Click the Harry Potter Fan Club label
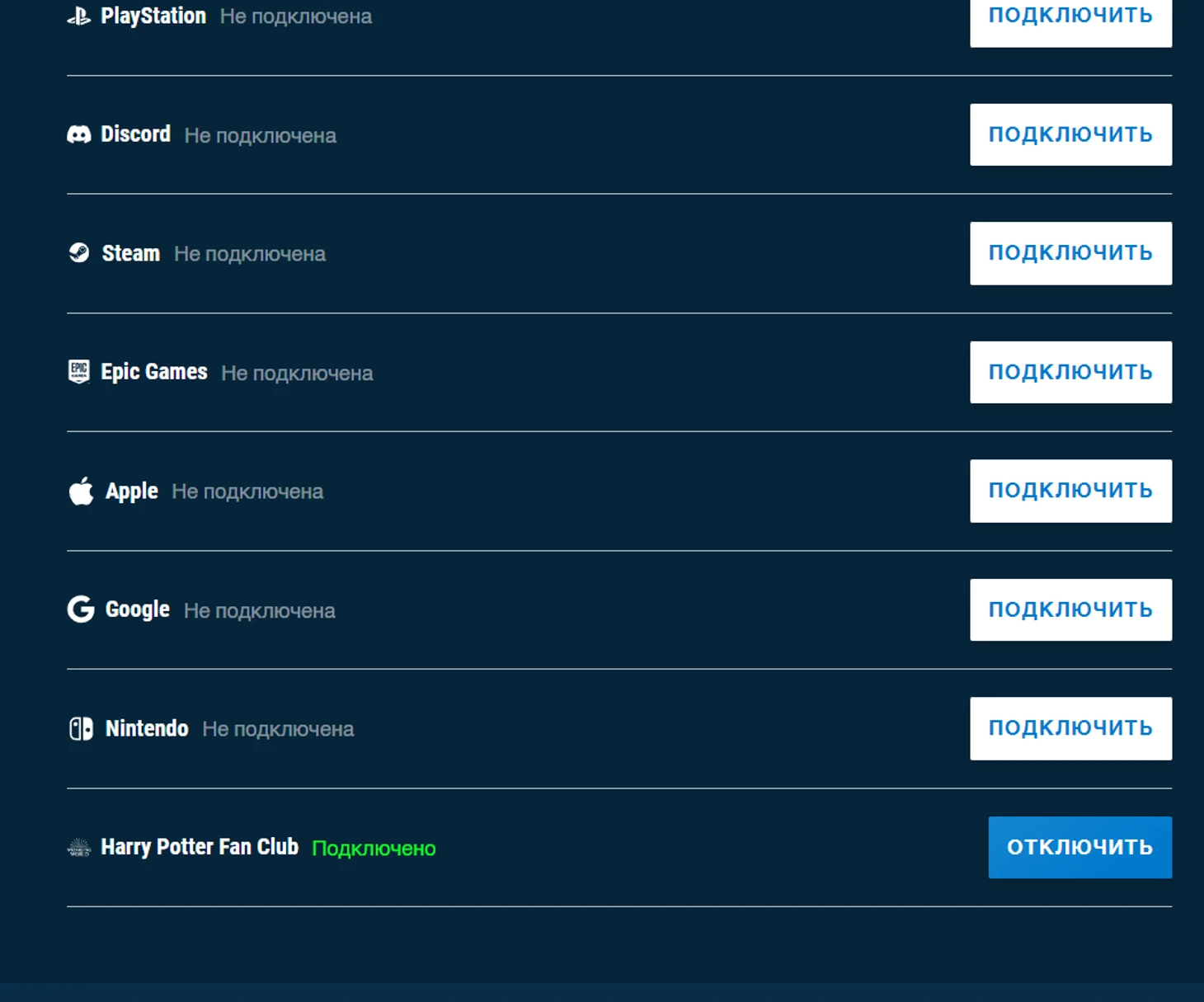Screen dimensions: 1204x1002 [x=200, y=847]
